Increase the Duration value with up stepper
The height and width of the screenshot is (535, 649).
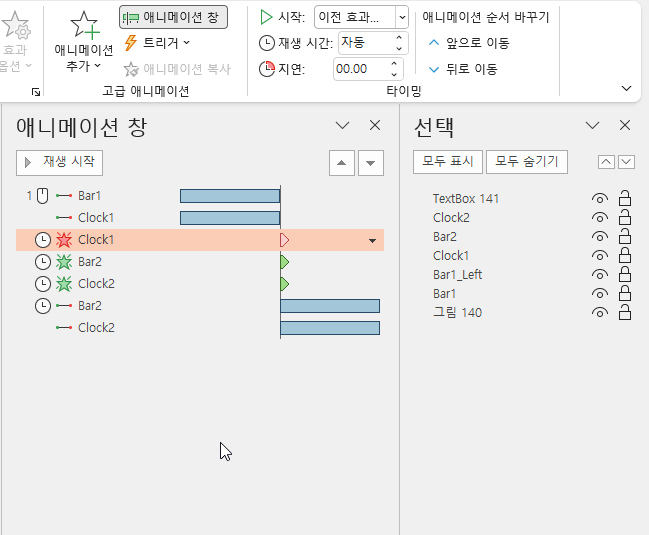399,38
